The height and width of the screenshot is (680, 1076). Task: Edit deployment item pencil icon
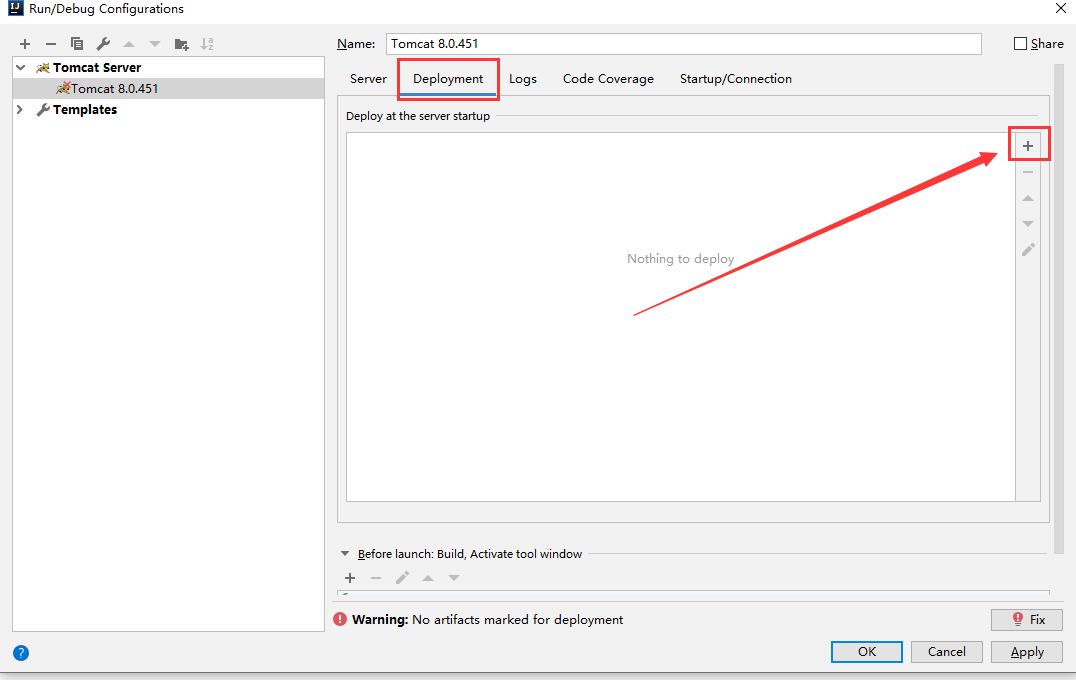[x=1028, y=250]
